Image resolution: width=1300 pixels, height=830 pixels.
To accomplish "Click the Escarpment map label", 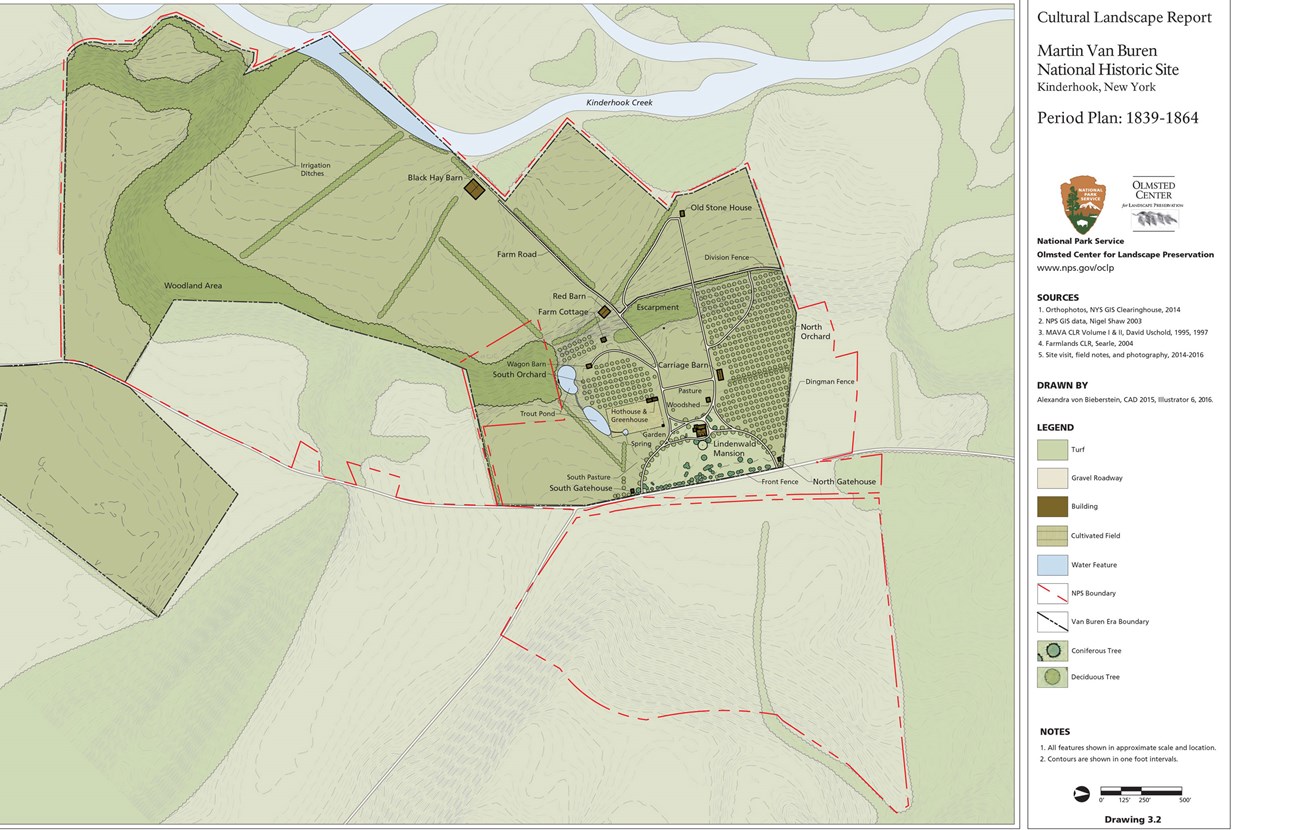I will pyautogui.click(x=657, y=308).
